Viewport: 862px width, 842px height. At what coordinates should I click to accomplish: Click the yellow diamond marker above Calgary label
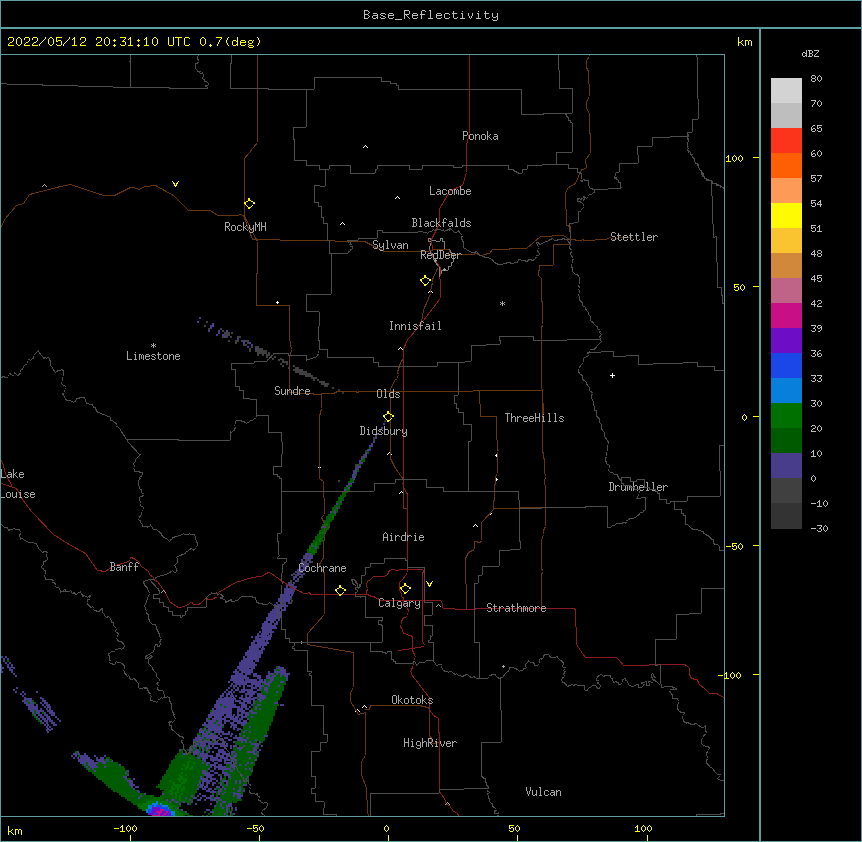(405, 589)
